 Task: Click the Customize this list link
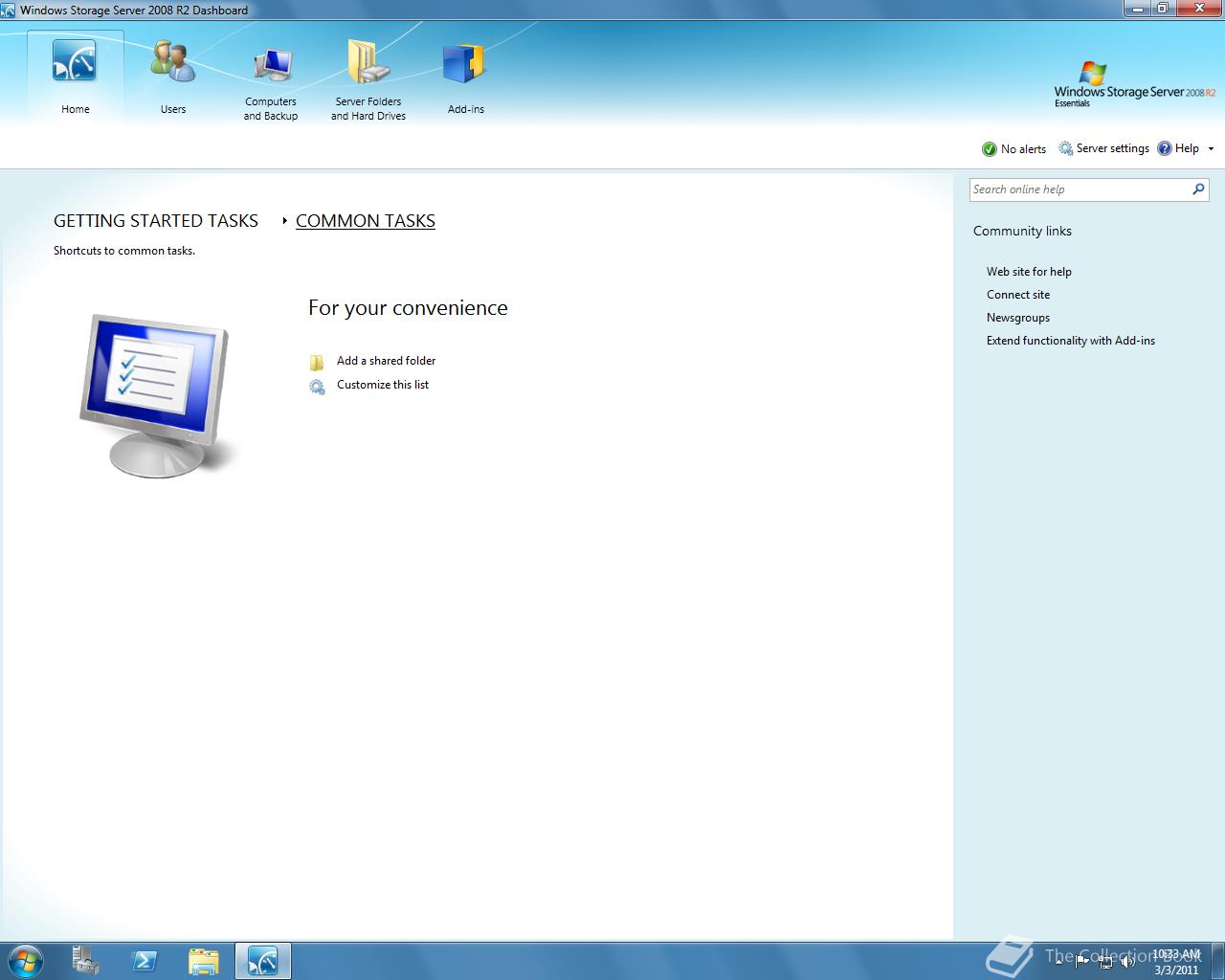point(383,385)
